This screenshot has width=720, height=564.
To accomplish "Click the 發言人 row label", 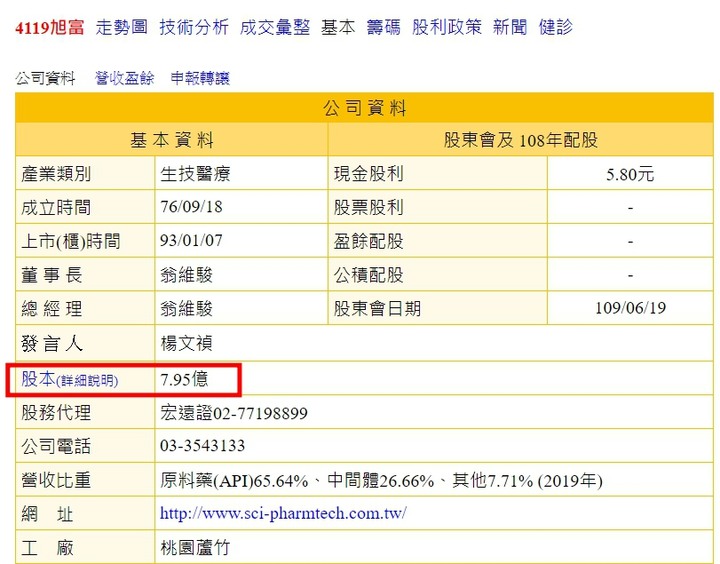I will click(51, 343).
